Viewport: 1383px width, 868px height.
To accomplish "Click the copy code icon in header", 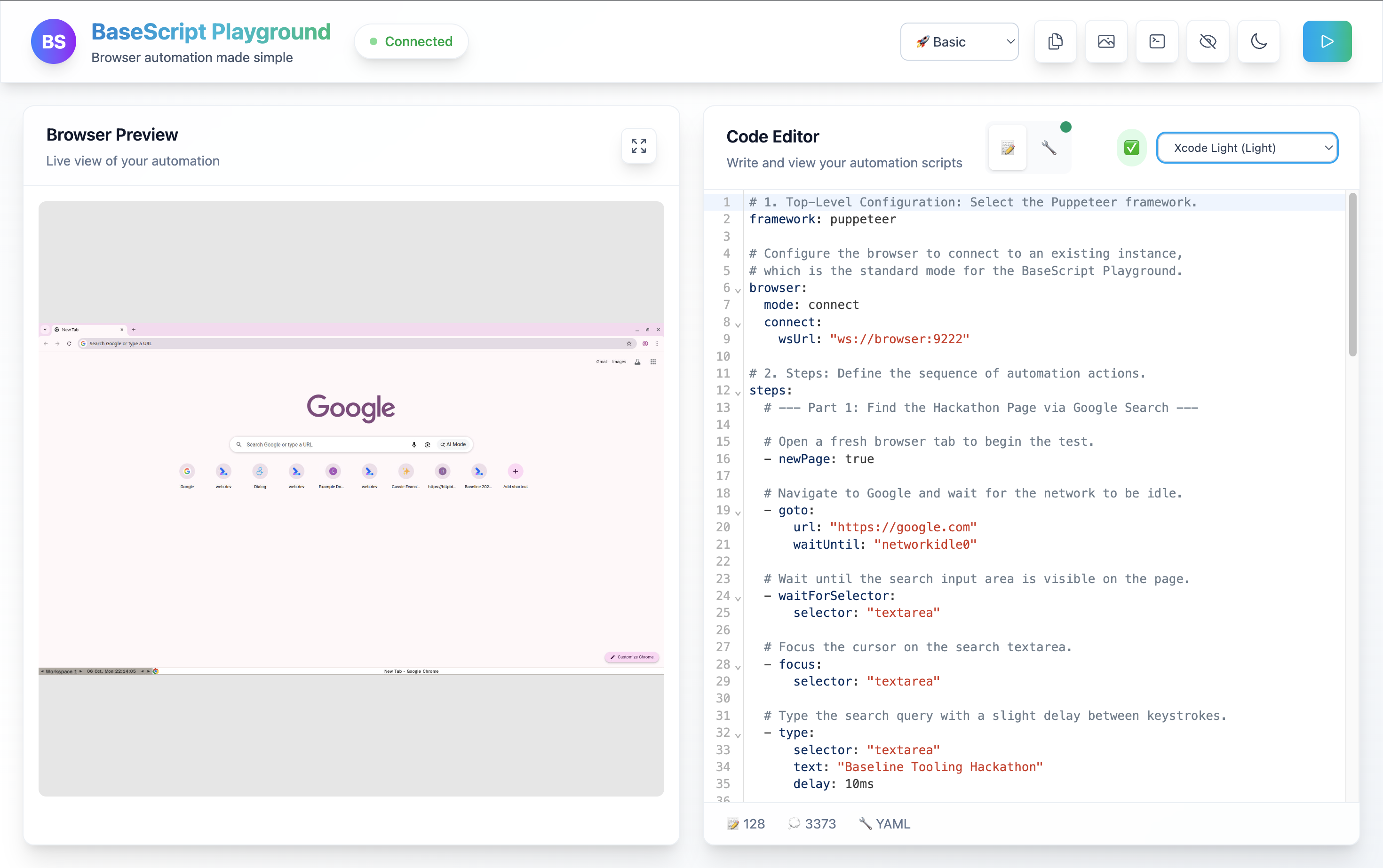I will 1055,41.
